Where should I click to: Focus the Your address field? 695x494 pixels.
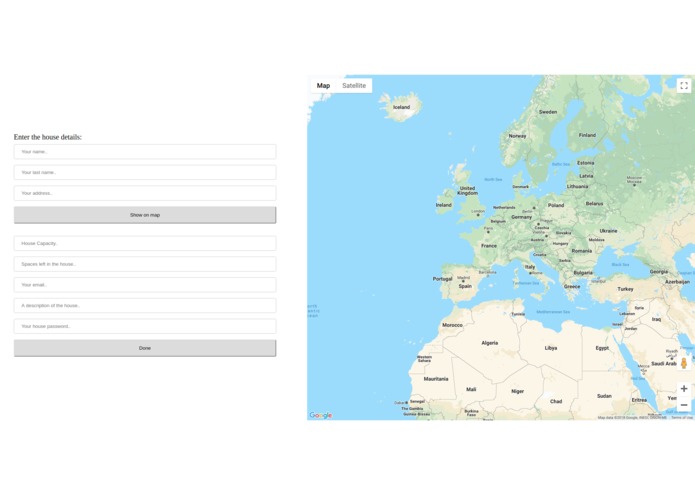(x=145, y=193)
